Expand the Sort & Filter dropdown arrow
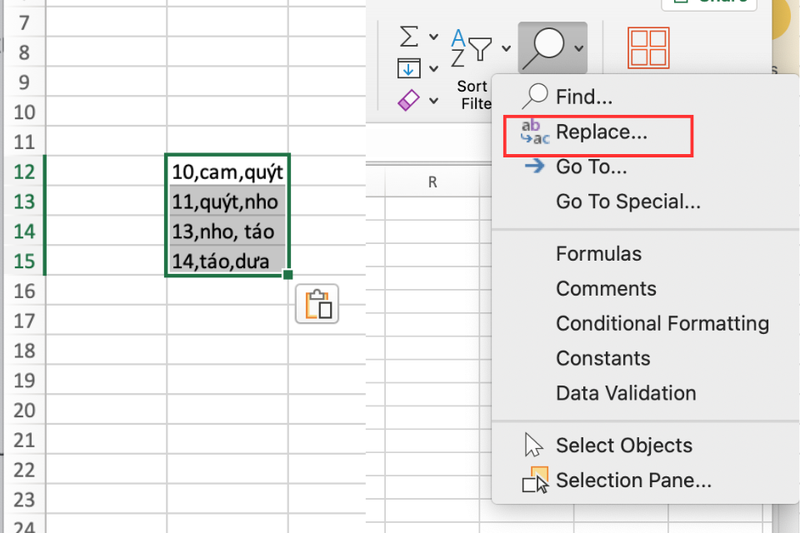The image size is (800, 533). click(506, 48)
